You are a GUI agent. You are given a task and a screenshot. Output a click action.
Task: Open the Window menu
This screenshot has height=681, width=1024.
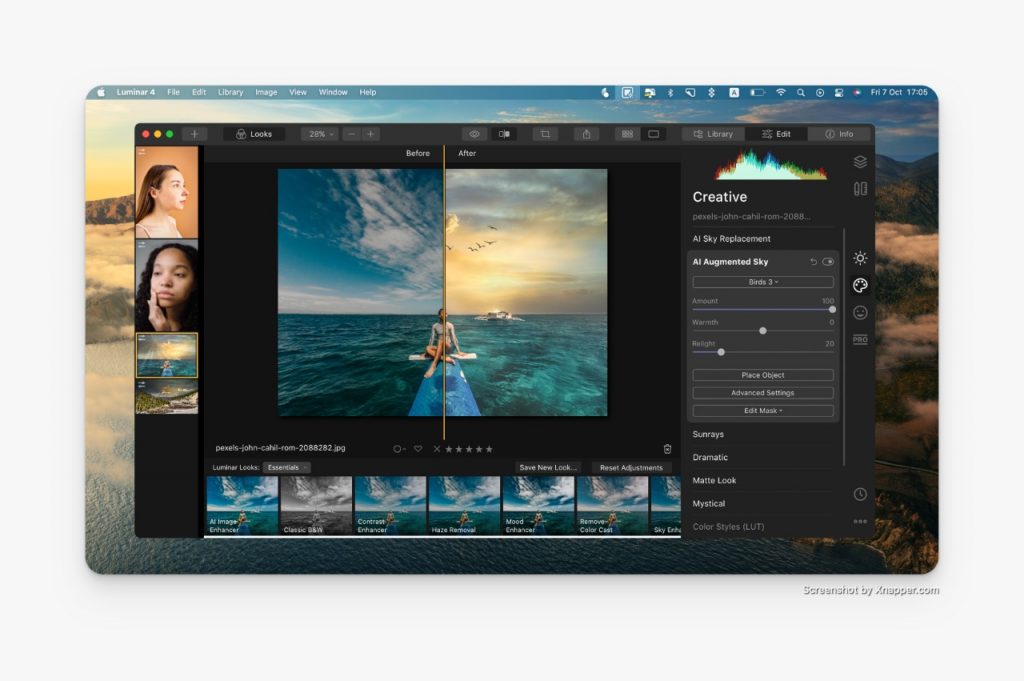[333, 93]
